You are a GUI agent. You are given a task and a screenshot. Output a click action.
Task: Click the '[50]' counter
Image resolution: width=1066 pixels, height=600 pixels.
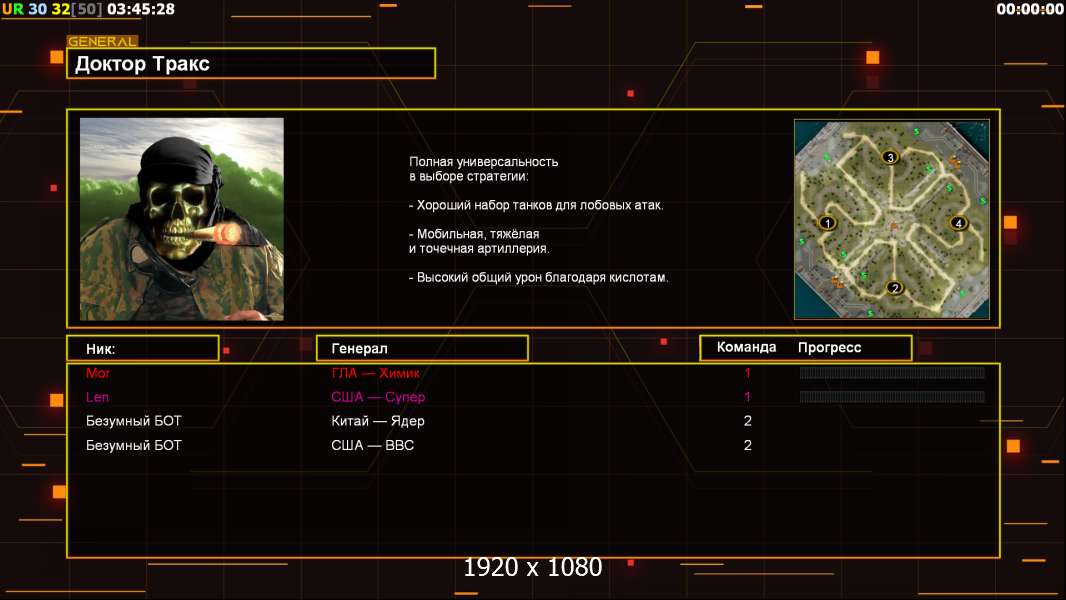[86, 9]
